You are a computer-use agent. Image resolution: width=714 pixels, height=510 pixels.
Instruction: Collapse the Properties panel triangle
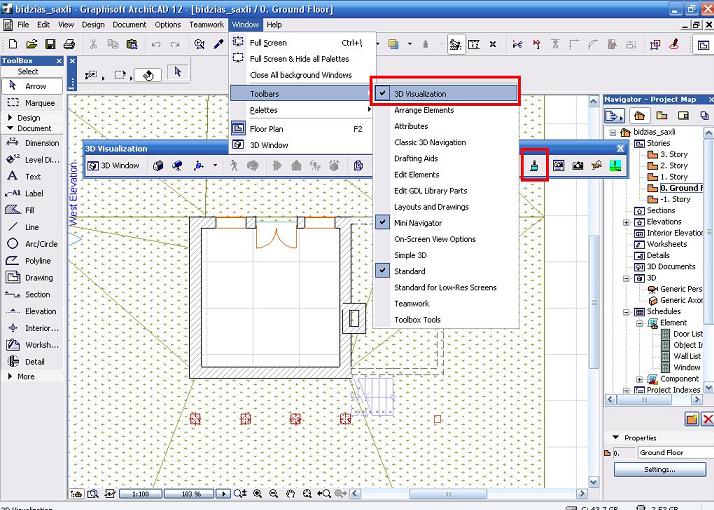tap(616, 437)
